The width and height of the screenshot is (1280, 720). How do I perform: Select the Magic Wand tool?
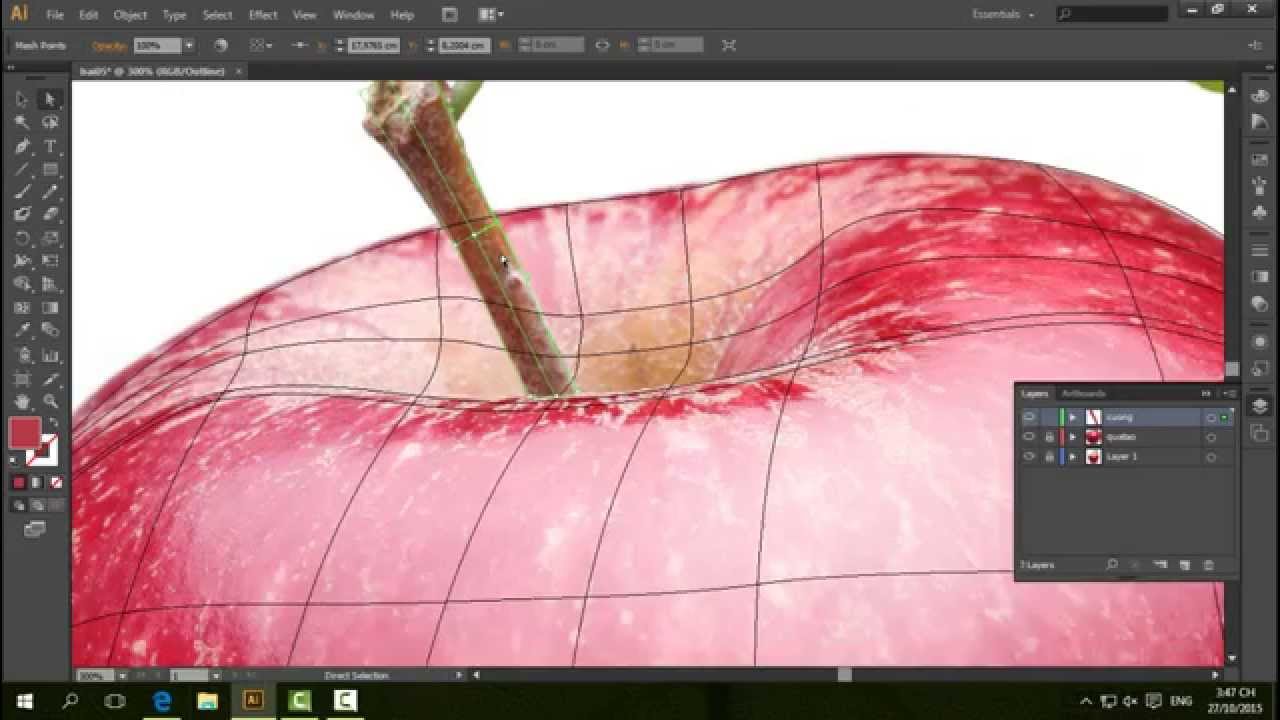coord(22,122)
